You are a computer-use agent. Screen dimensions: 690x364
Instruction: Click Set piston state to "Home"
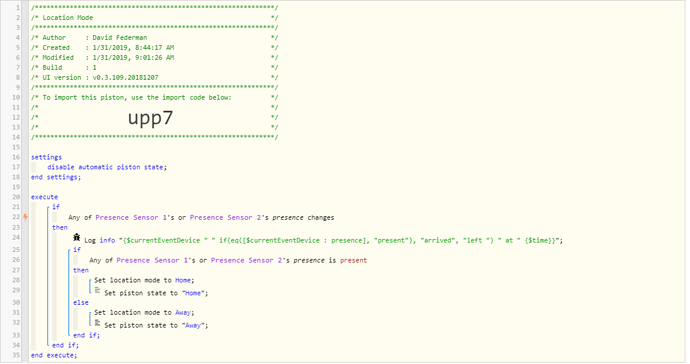[x=156, y=293]
